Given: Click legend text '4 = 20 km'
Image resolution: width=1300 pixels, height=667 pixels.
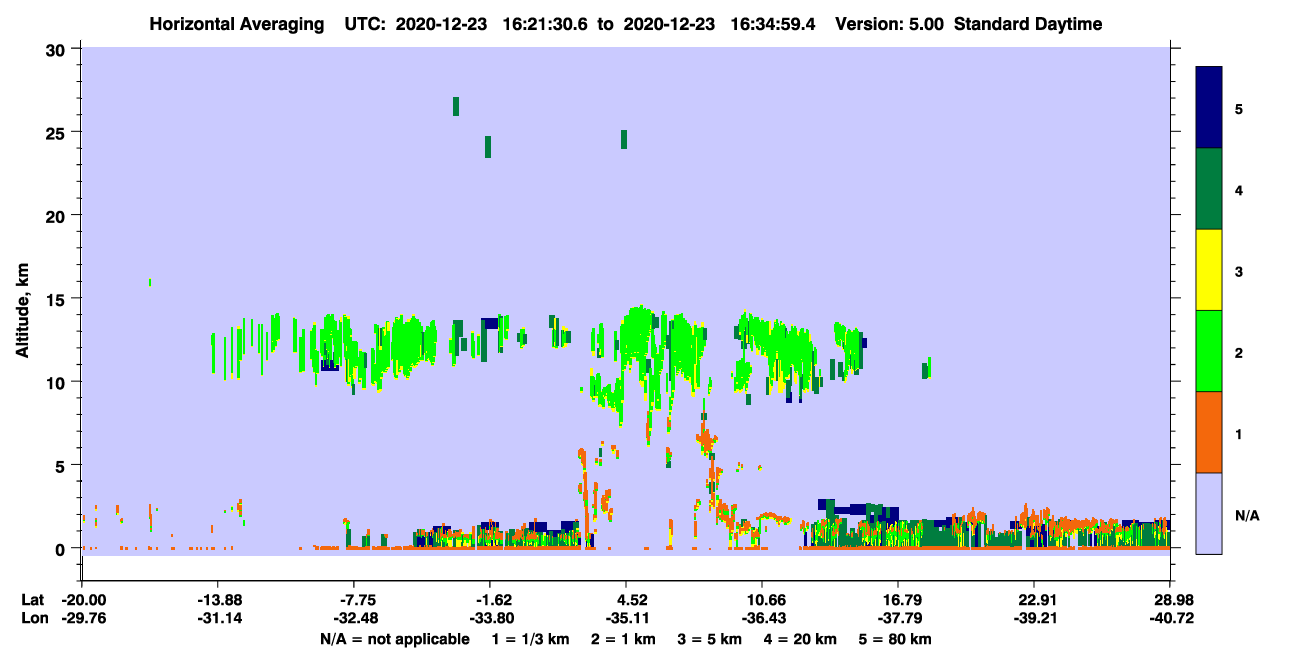Looking at the screenshot, I should click(x=800, y=639).
